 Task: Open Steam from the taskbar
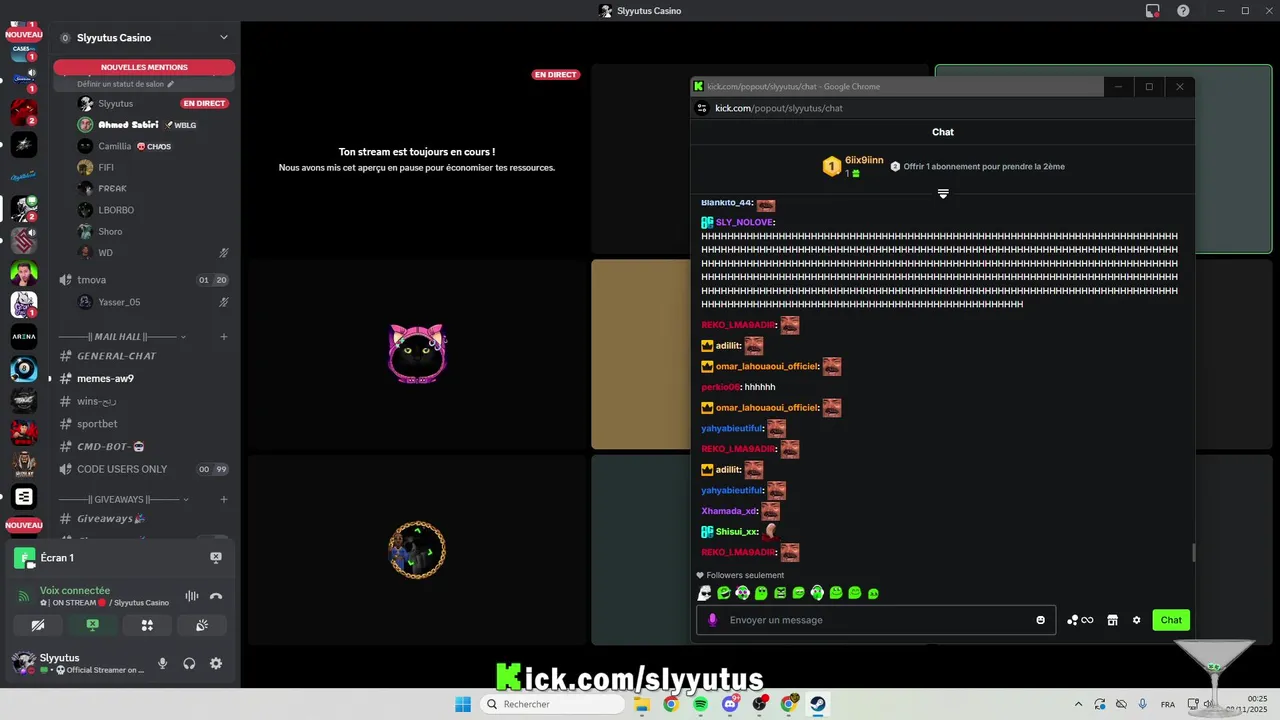pyautogui.click(x=817, y=704)
